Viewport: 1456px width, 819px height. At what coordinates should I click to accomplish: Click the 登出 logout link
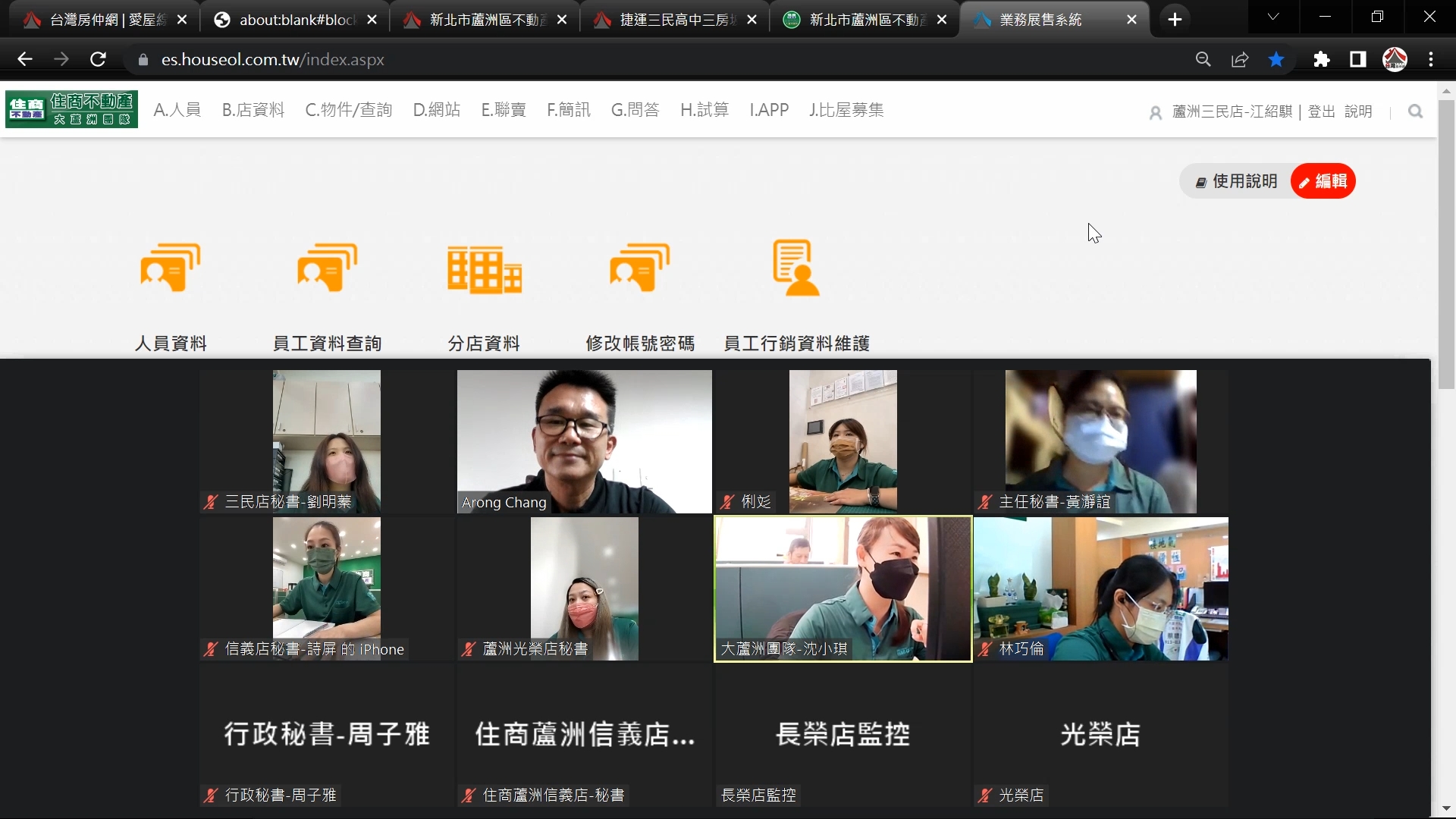point(1321,111)
